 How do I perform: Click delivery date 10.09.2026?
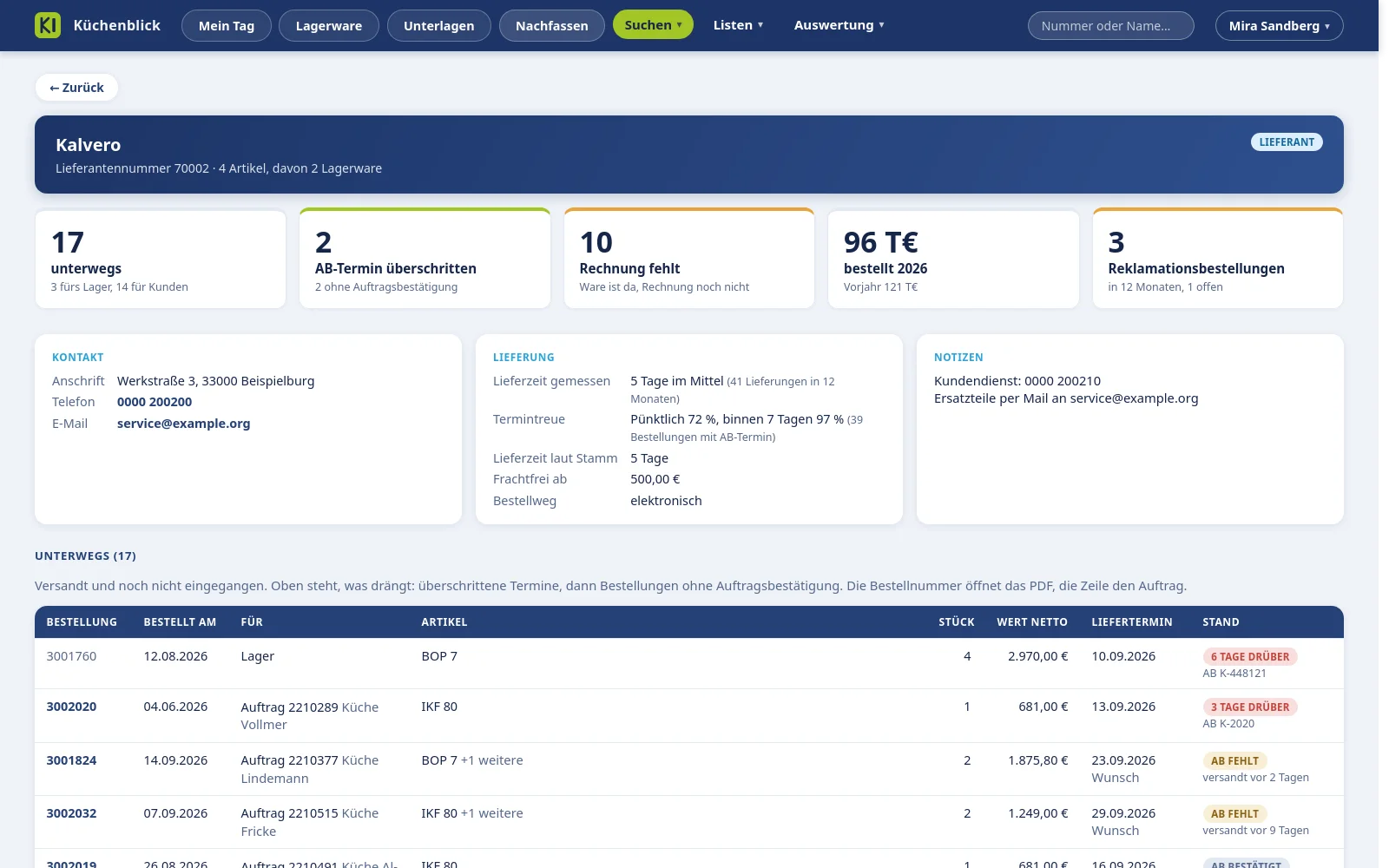[1123, 656]
